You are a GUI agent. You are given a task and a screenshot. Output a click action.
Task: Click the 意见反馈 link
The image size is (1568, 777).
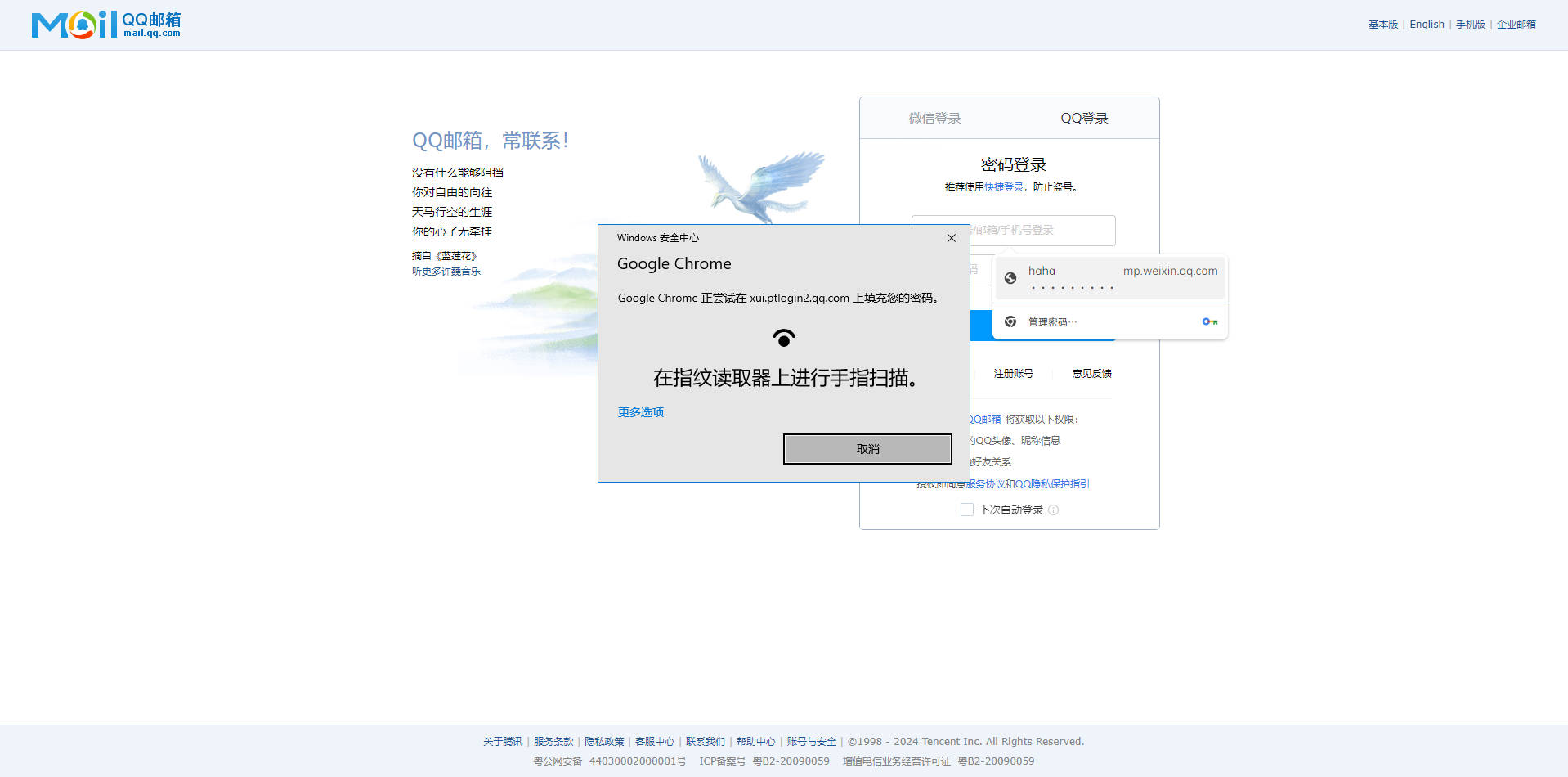(x=1092, y=373)
